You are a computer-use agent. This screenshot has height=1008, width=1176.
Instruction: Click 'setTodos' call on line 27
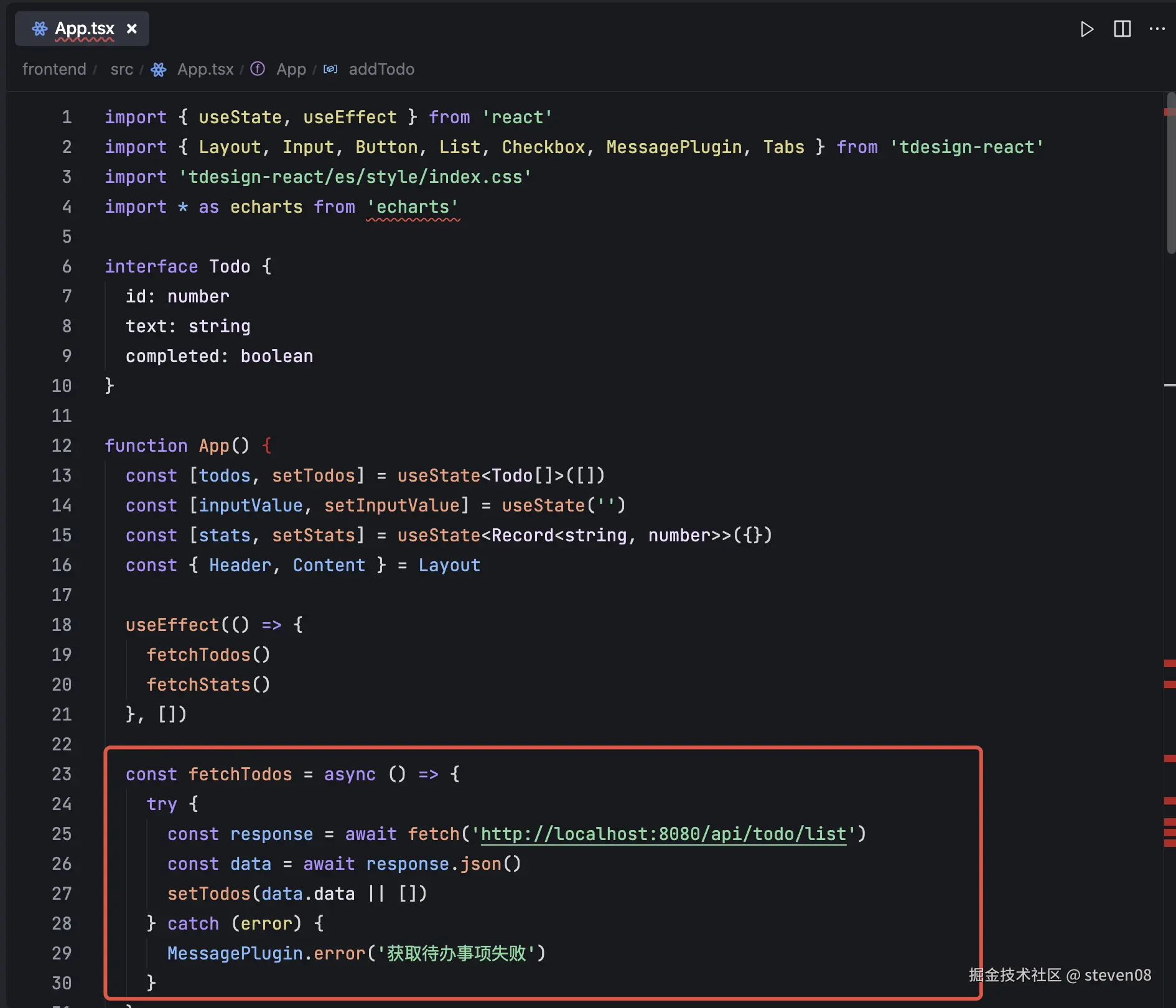tap(209, 894)
